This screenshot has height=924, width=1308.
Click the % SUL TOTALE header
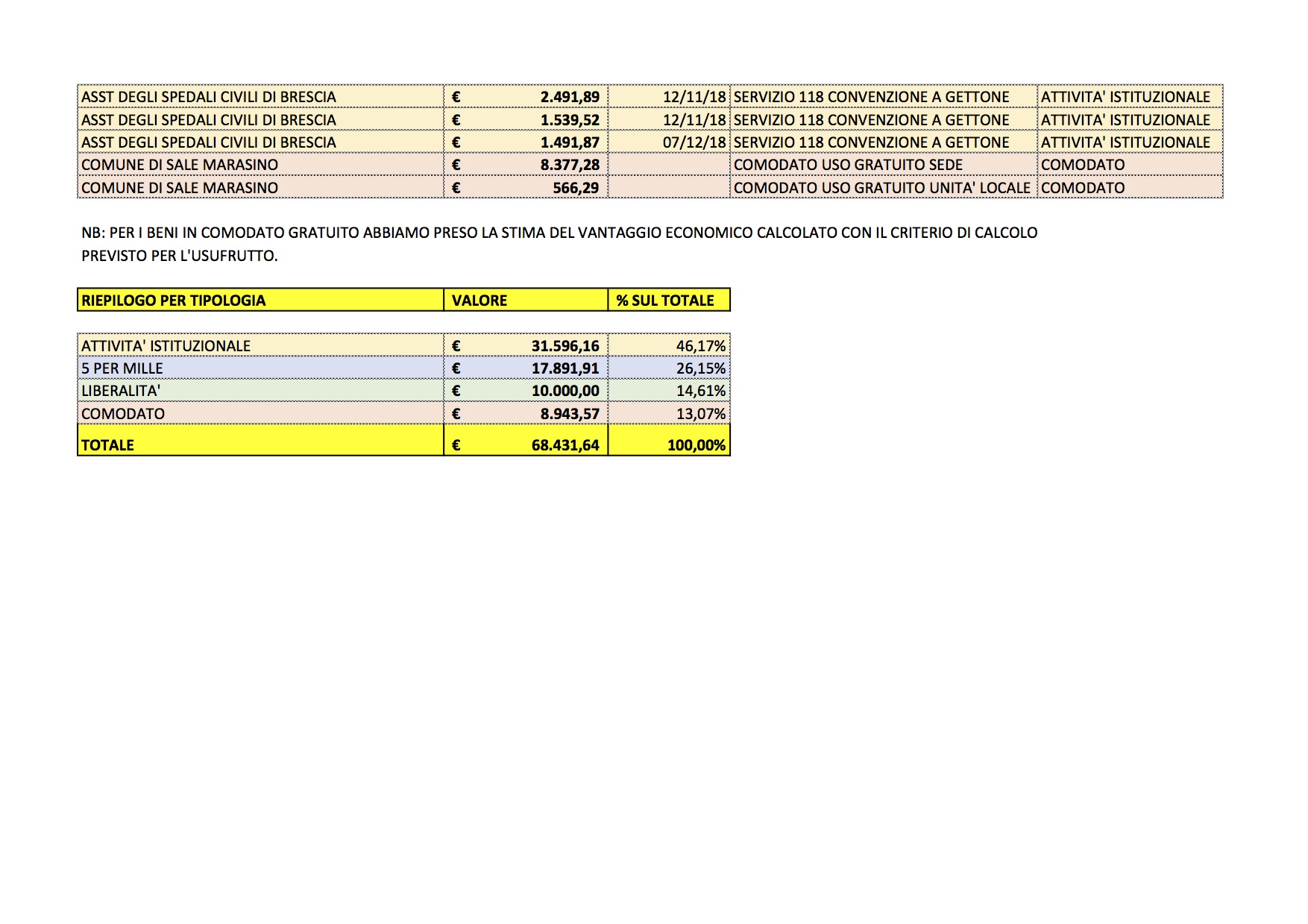664,301
